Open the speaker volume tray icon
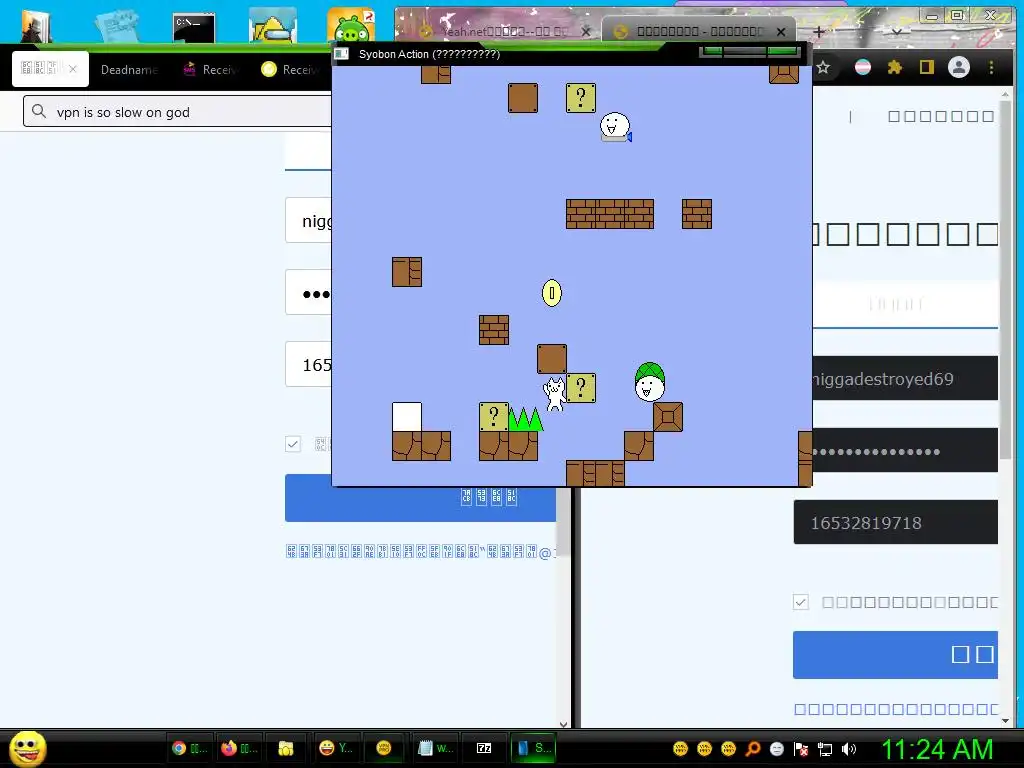 [849, 749]
